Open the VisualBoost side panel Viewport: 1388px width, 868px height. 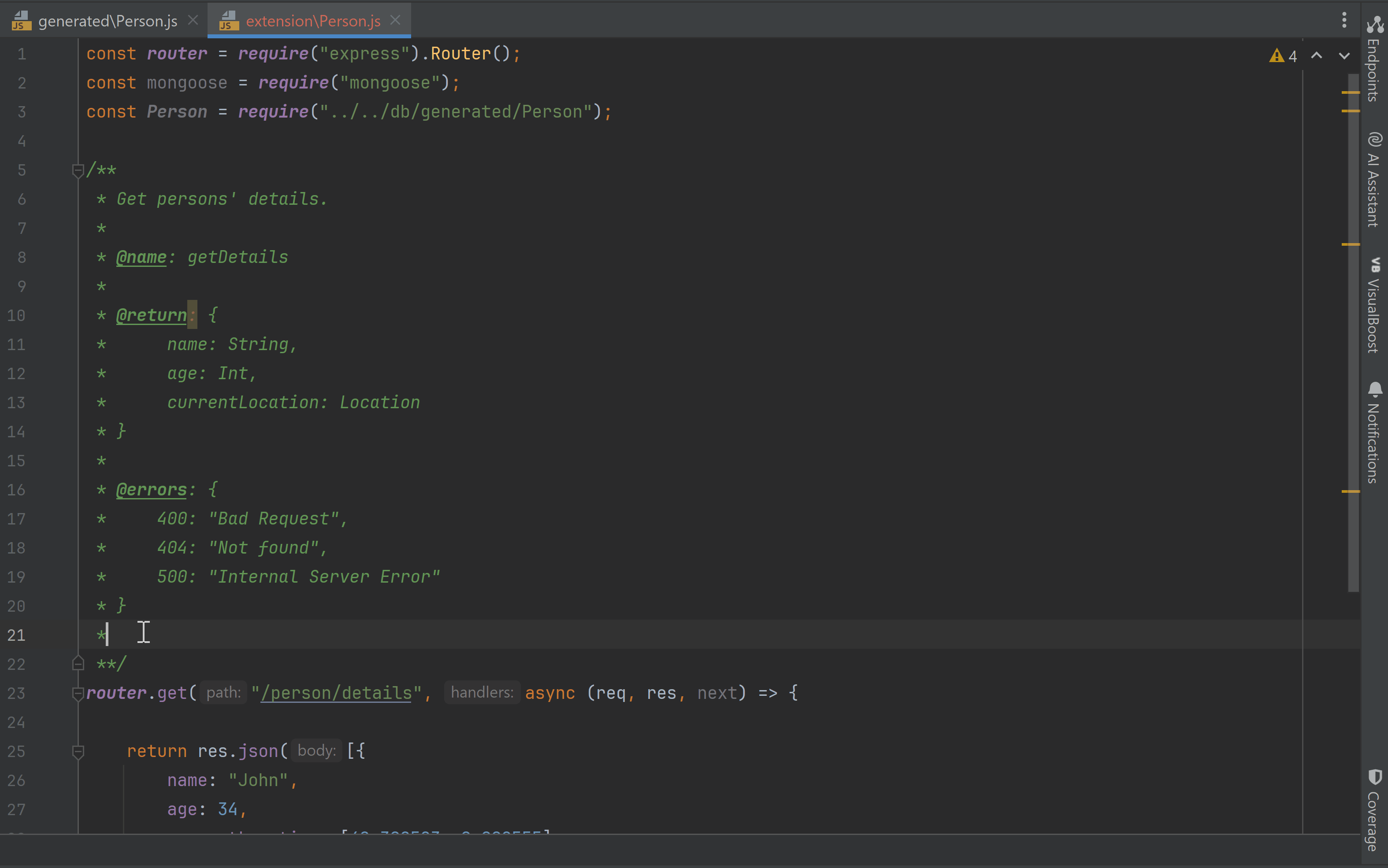1374,306
